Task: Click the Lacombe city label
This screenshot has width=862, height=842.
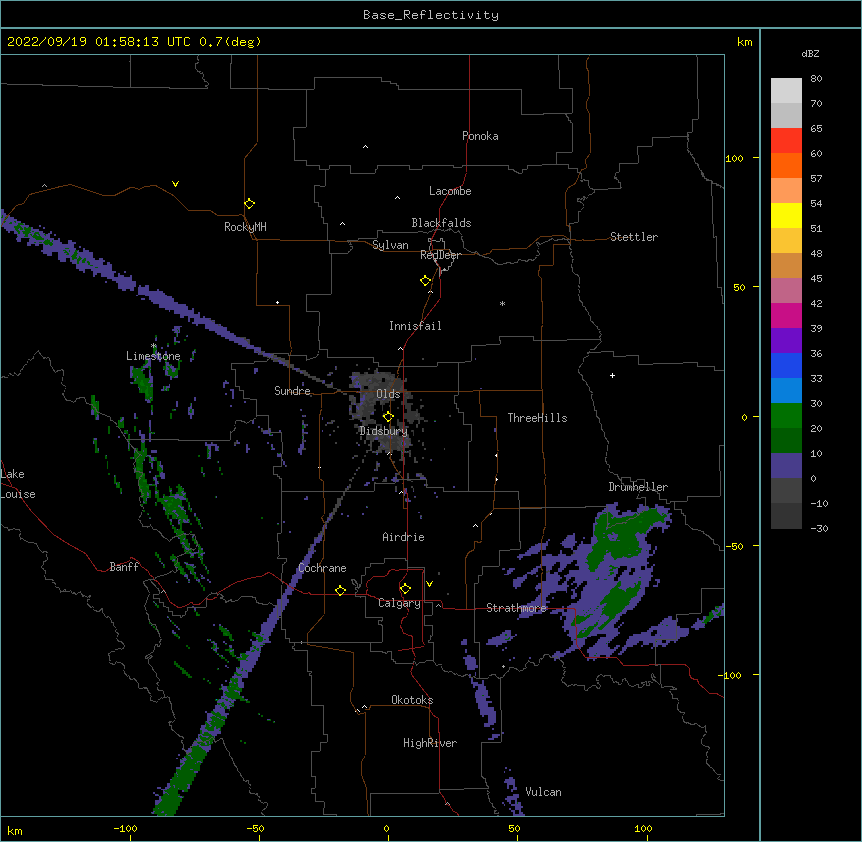Action: coord(450,191)
